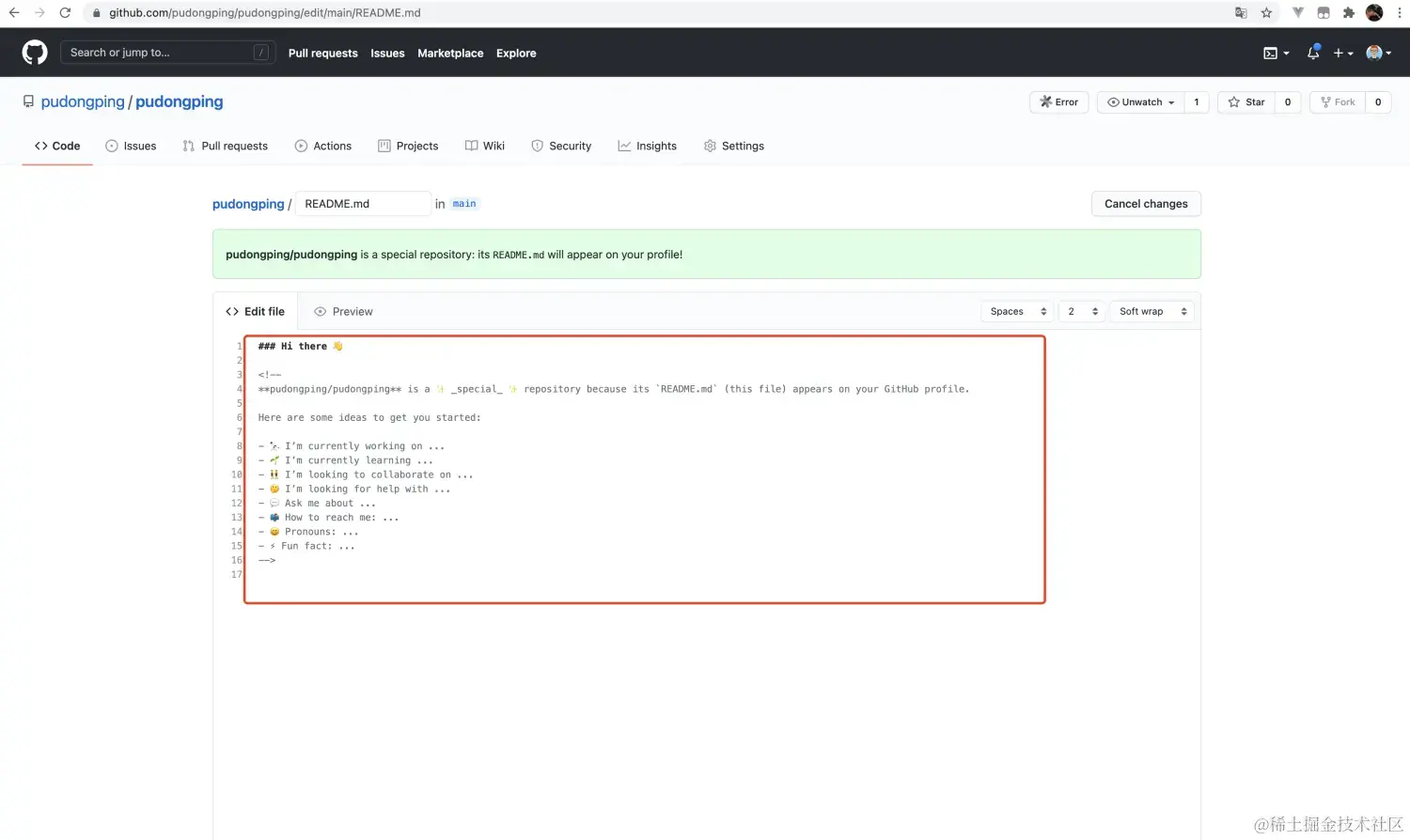Click the Google Translate icon in the address bar

click(x=1241, y=13)
